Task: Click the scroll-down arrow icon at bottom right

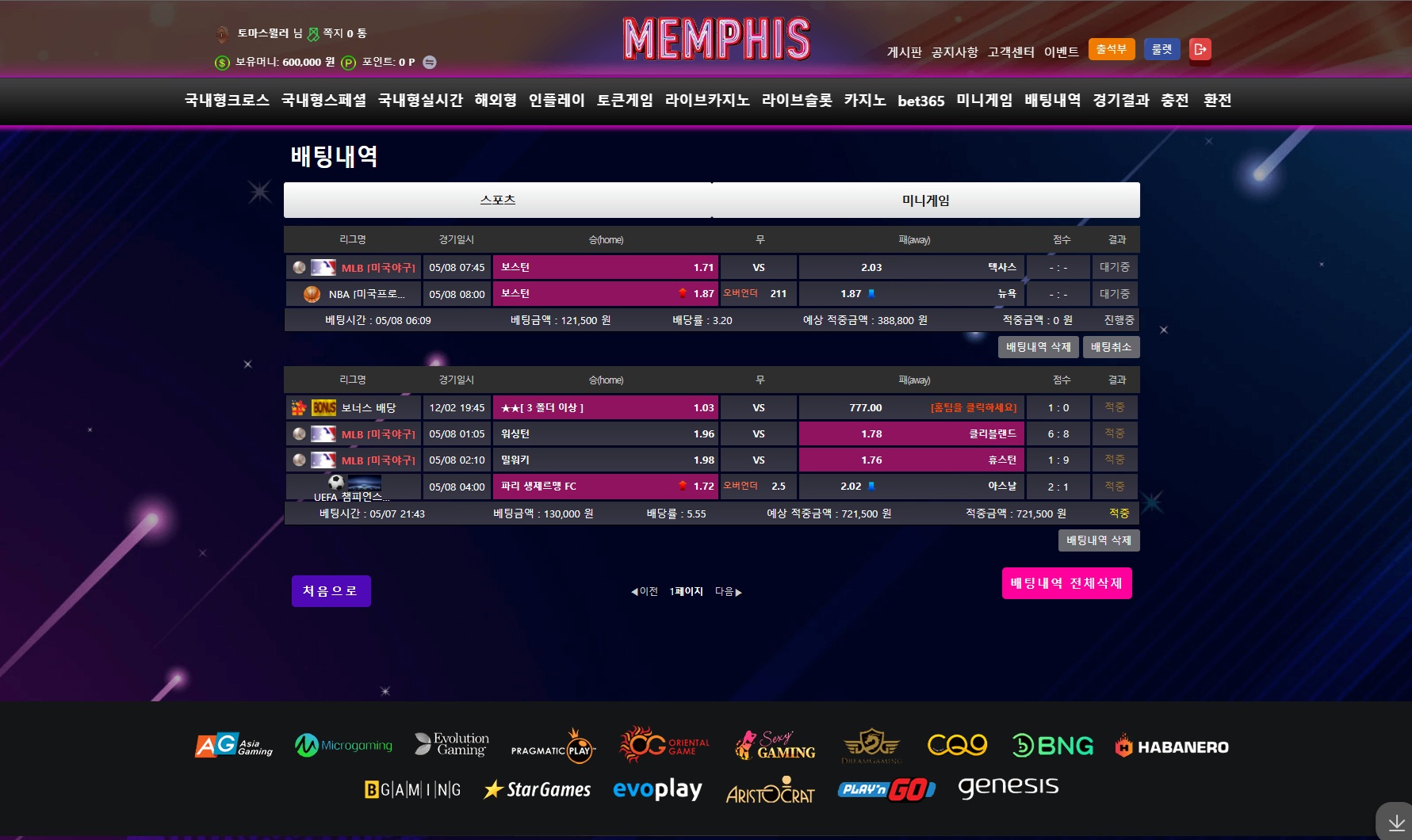Action: [x=1396, y=823]
